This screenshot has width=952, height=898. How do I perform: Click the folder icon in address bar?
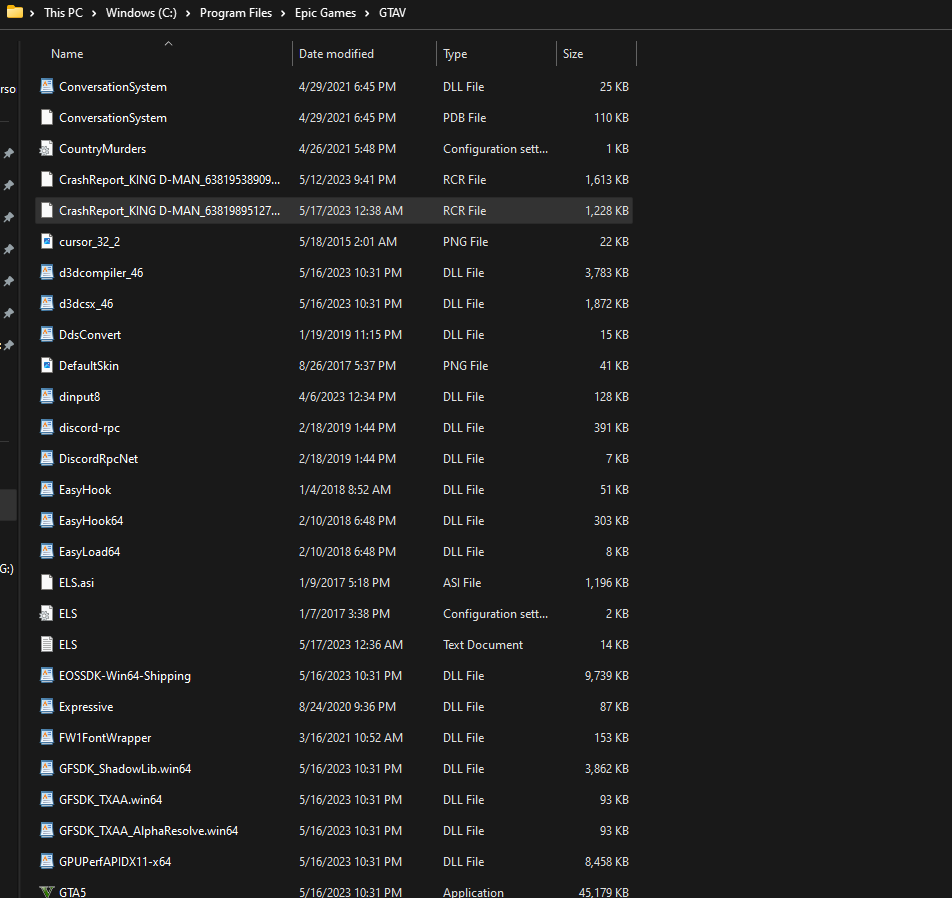pyautogui.click(x=15, y=13)
